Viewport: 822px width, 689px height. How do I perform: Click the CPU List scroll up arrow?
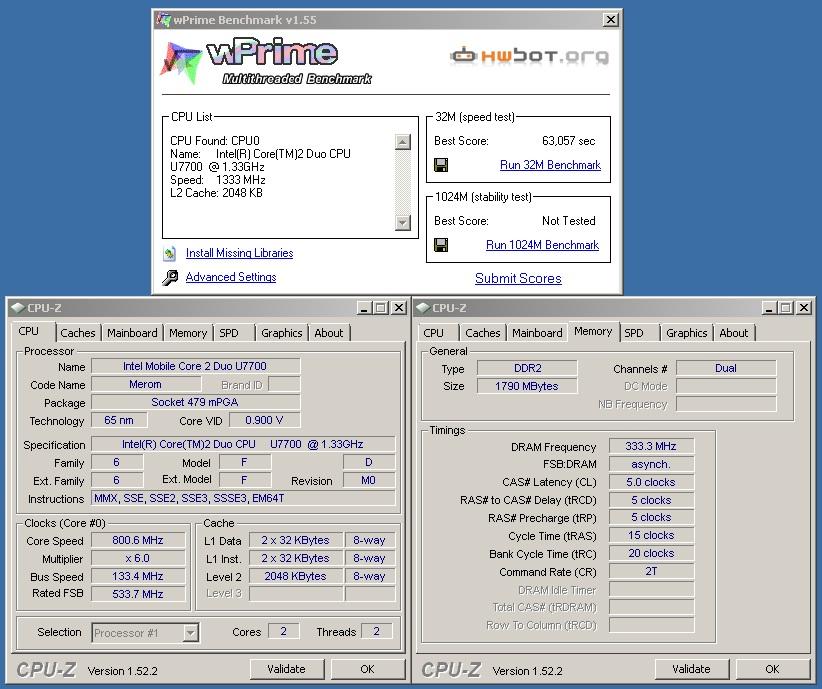click(x=403, y=142)
